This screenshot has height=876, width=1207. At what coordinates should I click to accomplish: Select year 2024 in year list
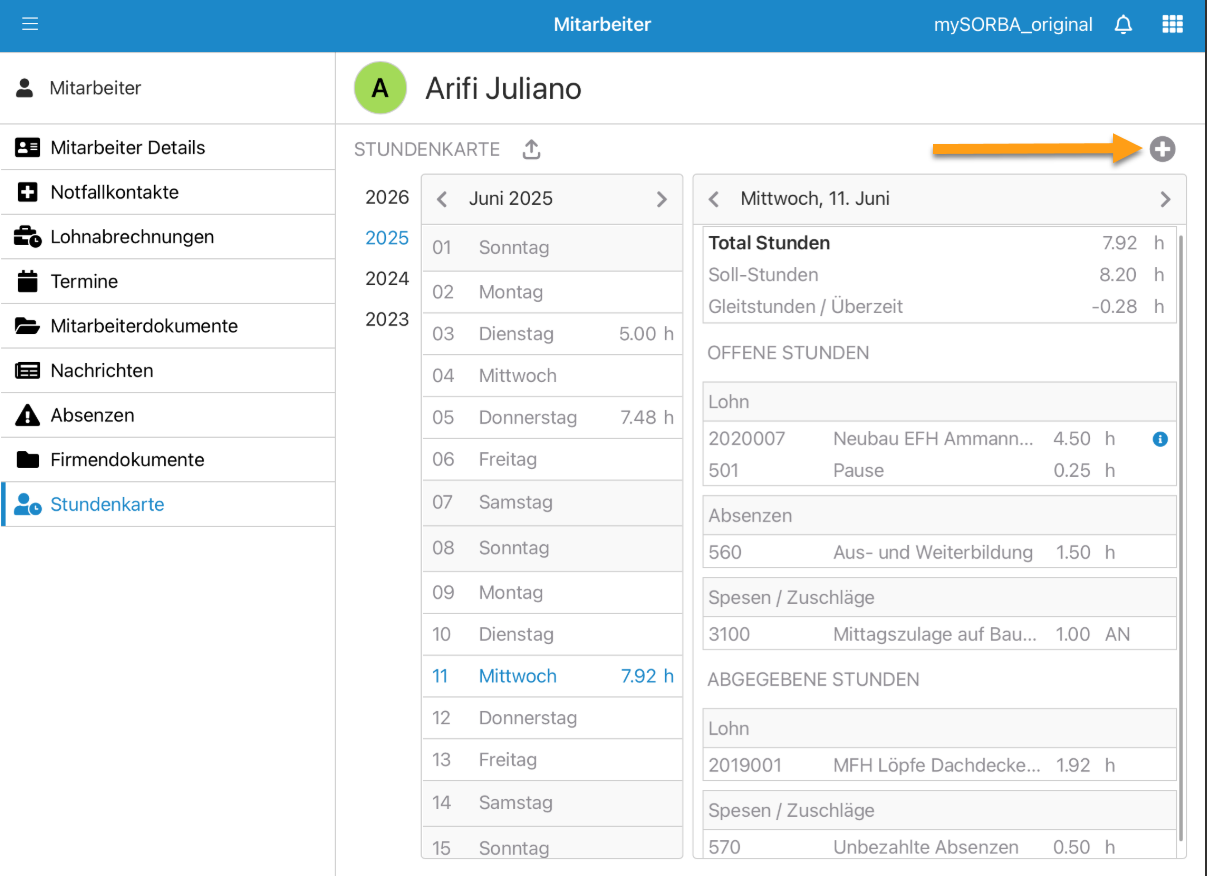(387, 279)
